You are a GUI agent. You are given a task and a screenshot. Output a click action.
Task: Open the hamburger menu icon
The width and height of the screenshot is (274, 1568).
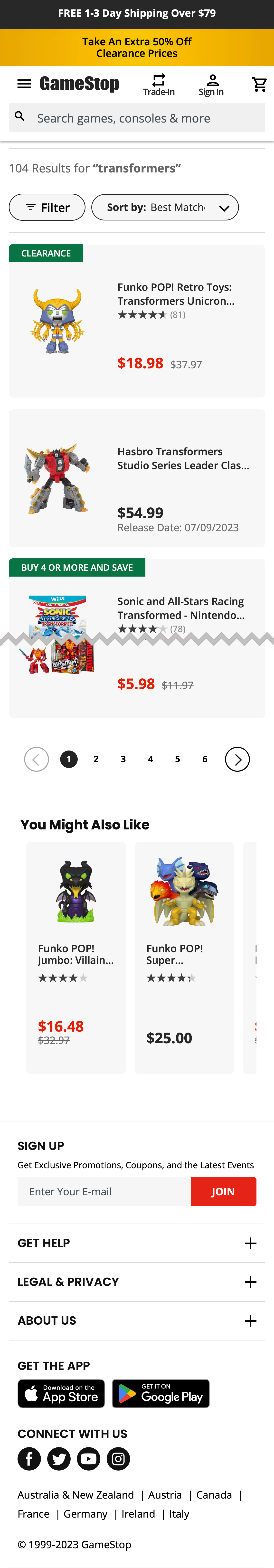[x=24, y=84]
